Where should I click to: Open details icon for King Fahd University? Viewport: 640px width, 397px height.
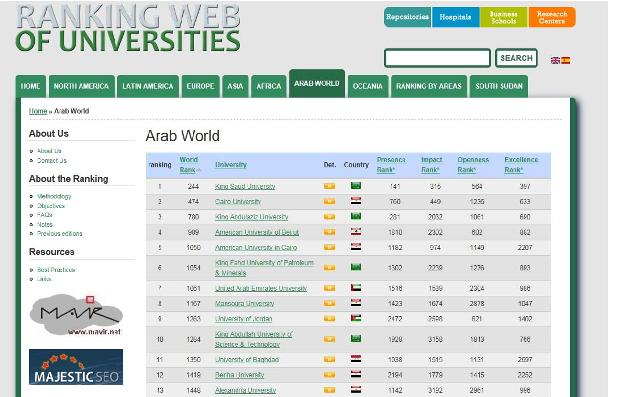coord(329,268)
